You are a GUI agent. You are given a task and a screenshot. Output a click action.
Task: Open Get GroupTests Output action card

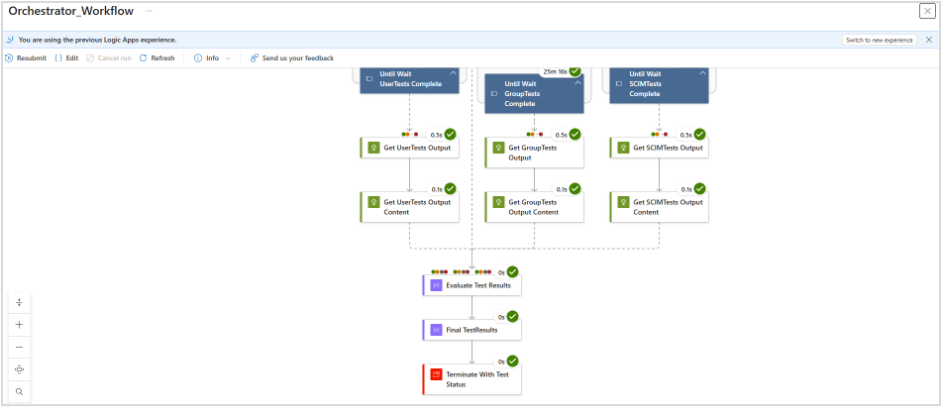[x=534, y=153]
